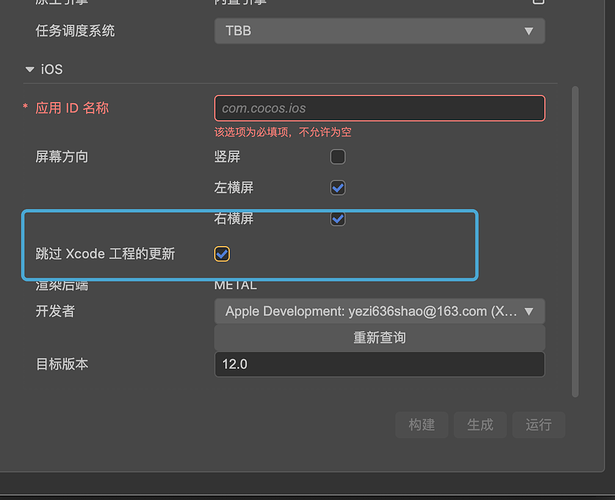Toggle 跳过 Xcode 工程的更新 checkbox

point(222,254)
